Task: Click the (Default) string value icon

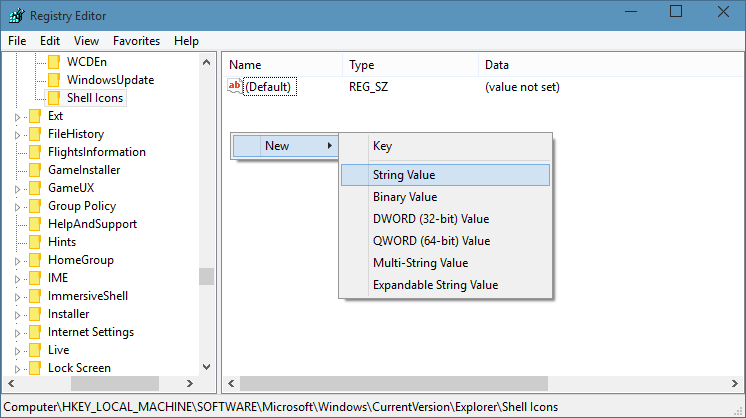Action: pyautogui.click(x=235, y=87)
